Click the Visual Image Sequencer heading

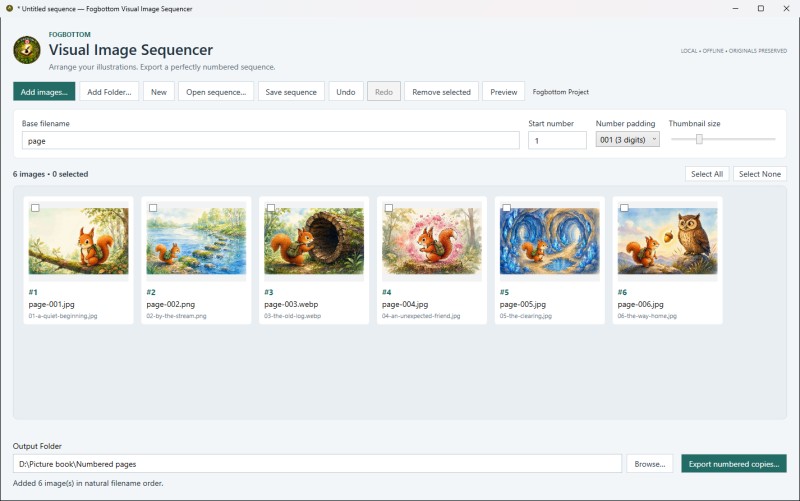[x=131, y=50]
